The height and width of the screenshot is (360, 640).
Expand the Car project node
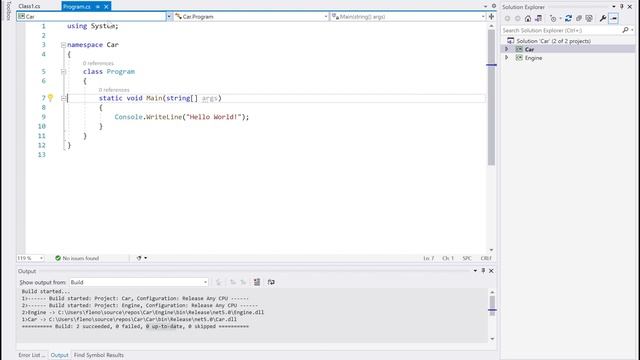[507, 49]
